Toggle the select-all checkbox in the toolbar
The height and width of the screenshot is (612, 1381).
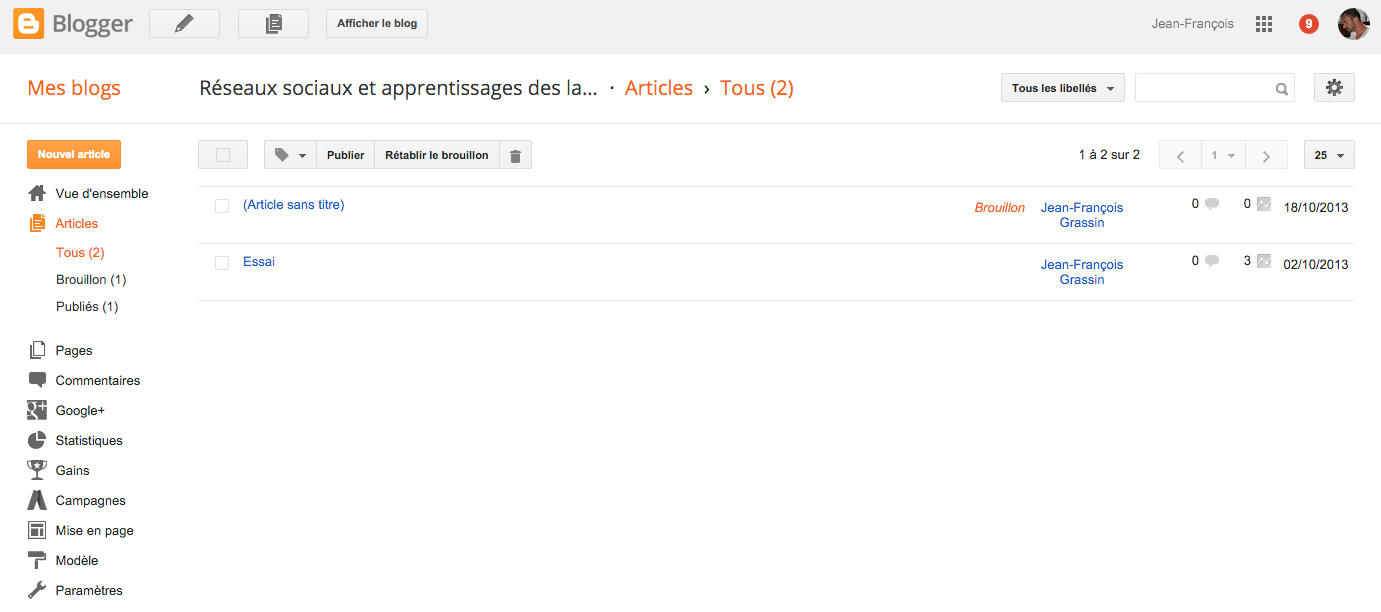(223, 155)
